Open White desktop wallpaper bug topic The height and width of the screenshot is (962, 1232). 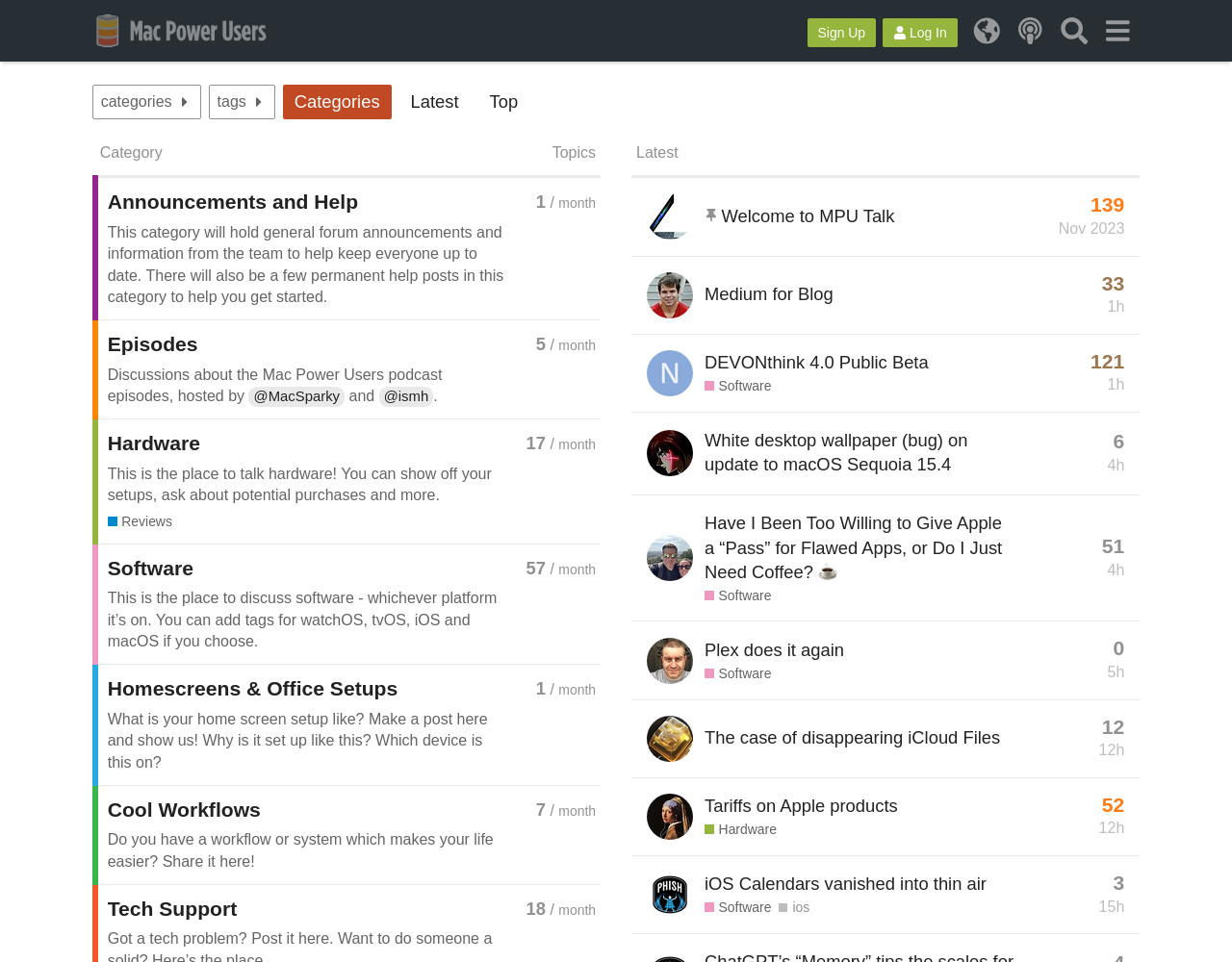click(836, 452)
